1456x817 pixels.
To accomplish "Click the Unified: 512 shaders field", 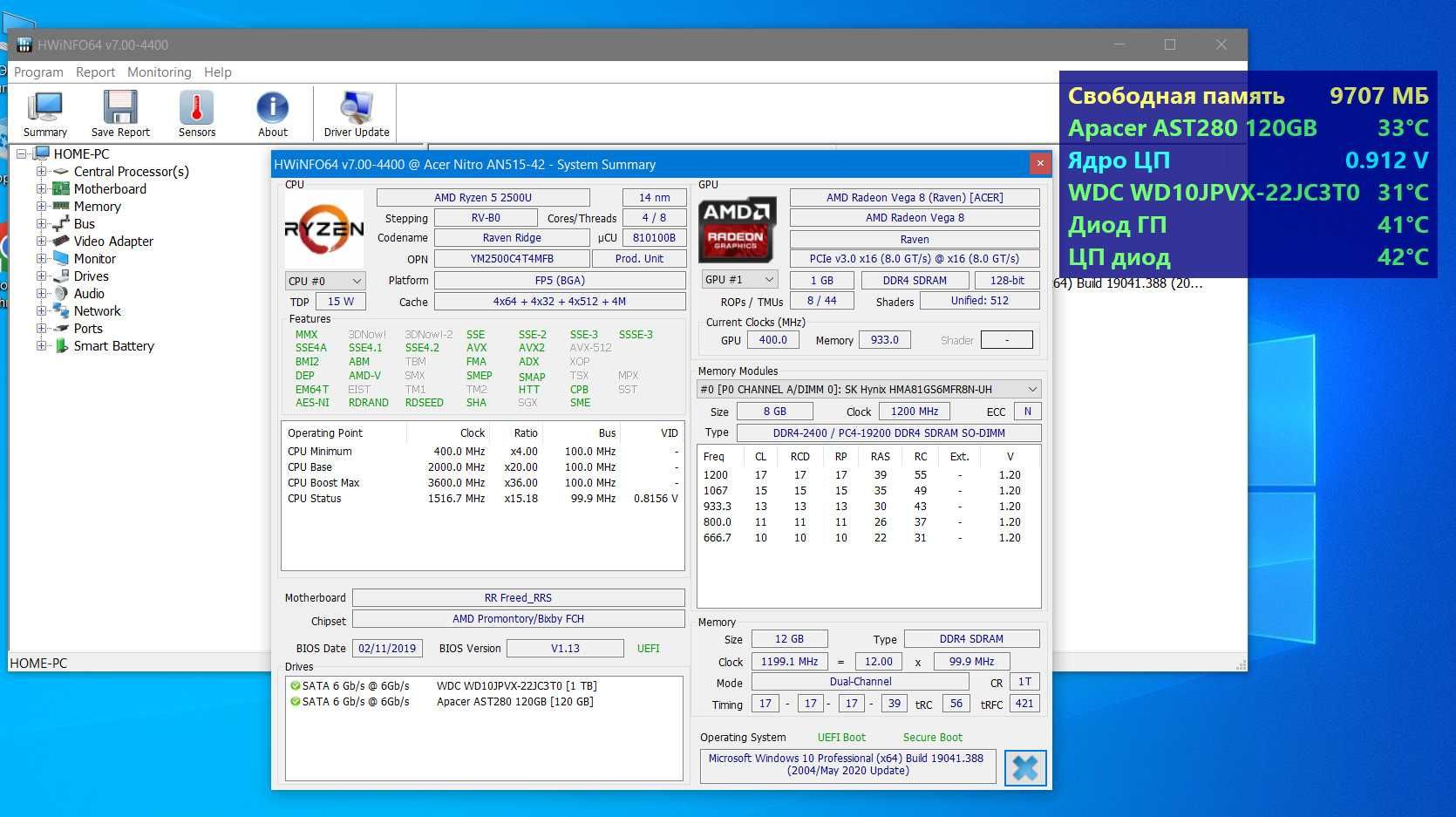I will point(980,301).
